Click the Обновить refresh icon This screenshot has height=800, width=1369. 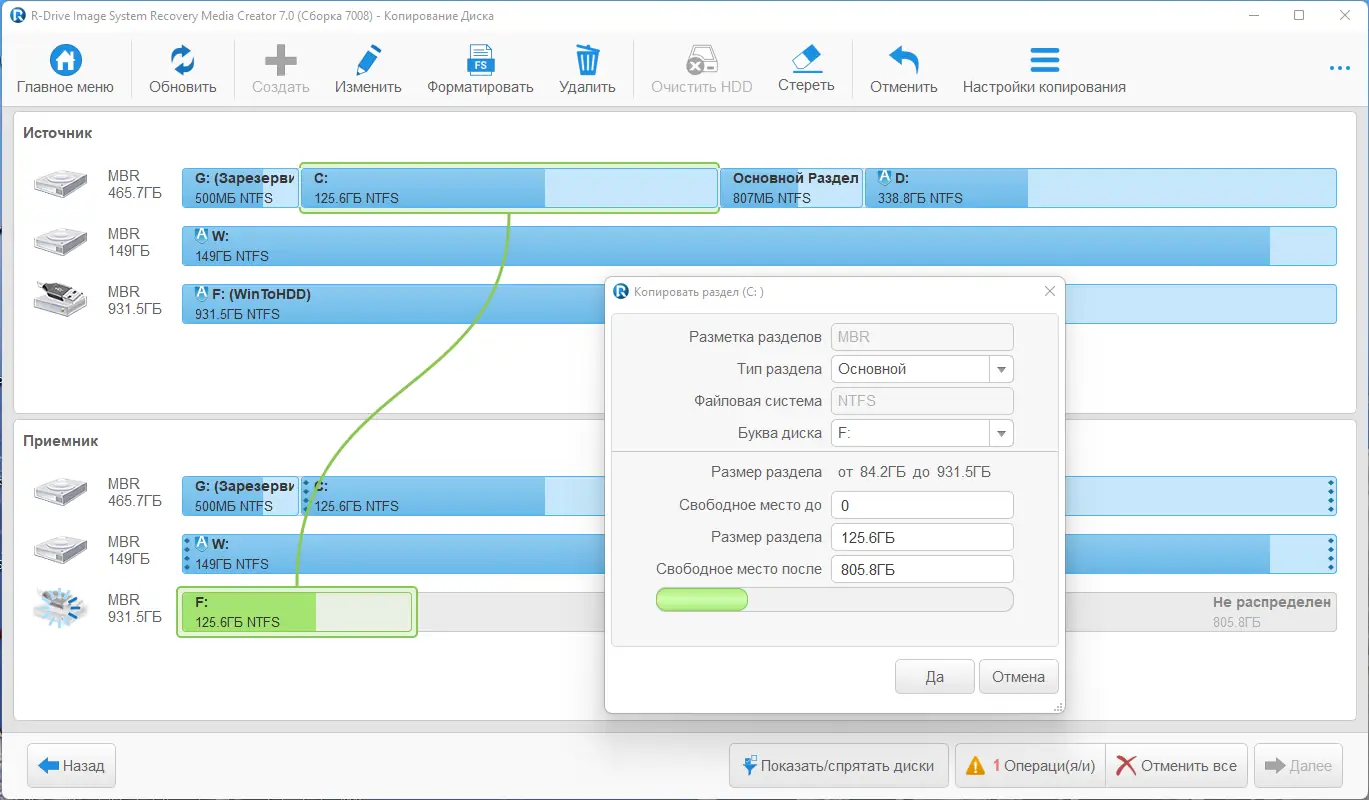(x=183, y=60)
